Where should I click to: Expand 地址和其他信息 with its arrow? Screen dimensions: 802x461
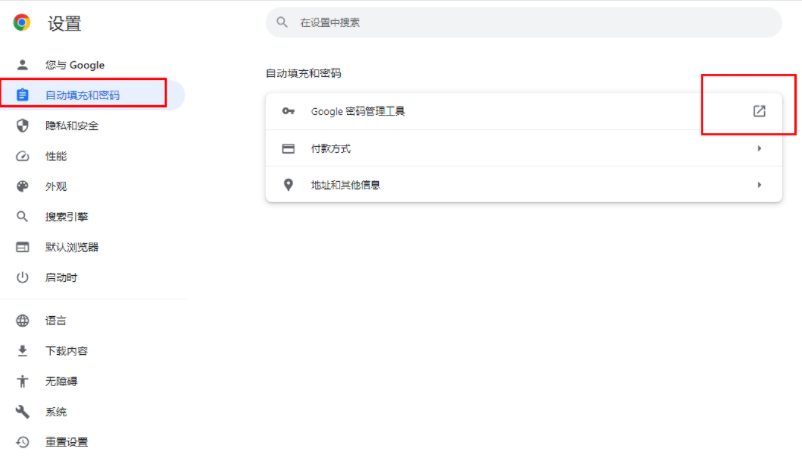click(760, 185)
